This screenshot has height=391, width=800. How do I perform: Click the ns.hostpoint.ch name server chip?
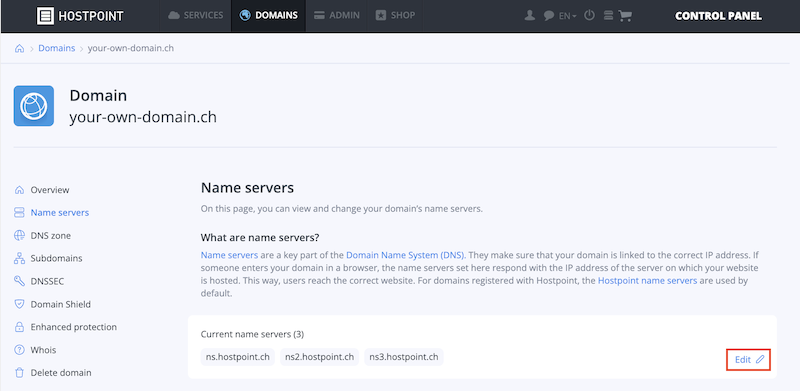pyautogui.click(x=238, y=357)
